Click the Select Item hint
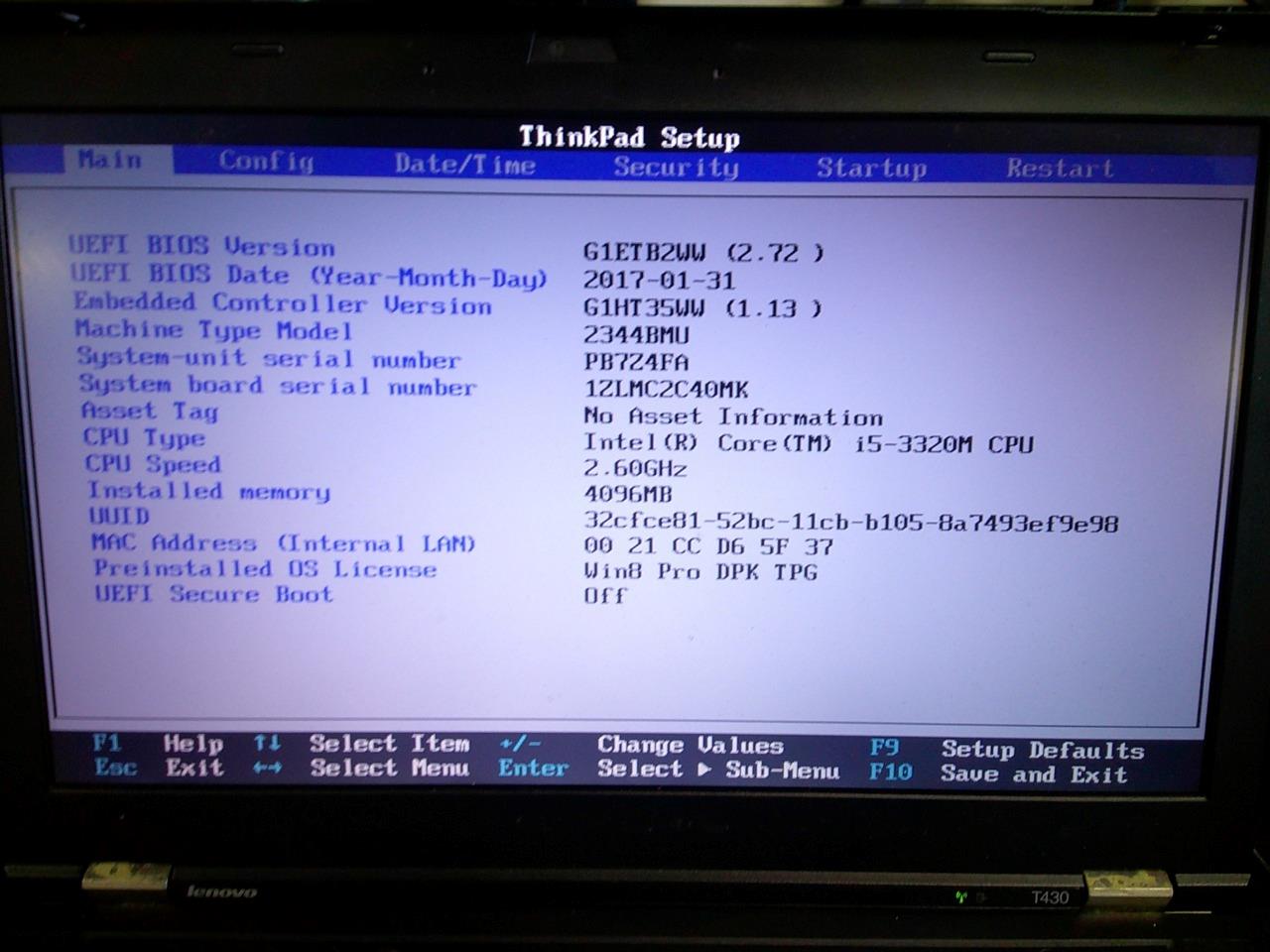 [389, 744]
